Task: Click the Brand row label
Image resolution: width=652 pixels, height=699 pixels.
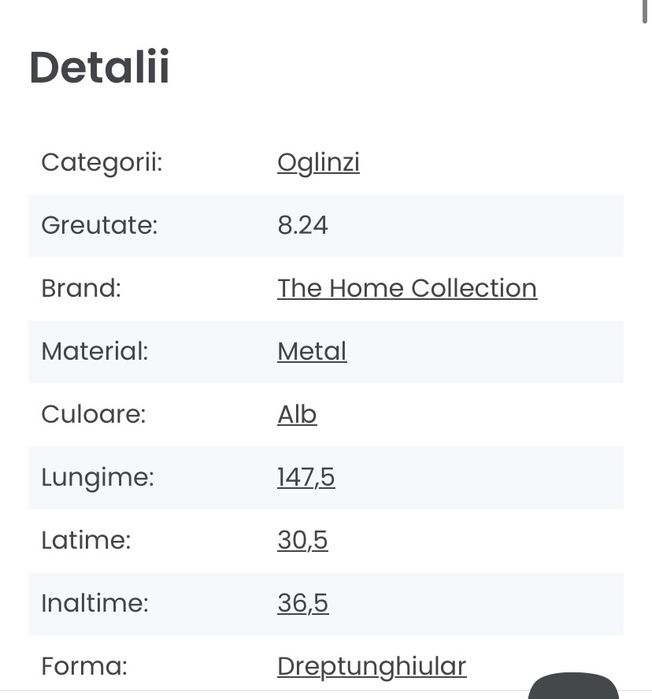Action: tap(81, 288)
